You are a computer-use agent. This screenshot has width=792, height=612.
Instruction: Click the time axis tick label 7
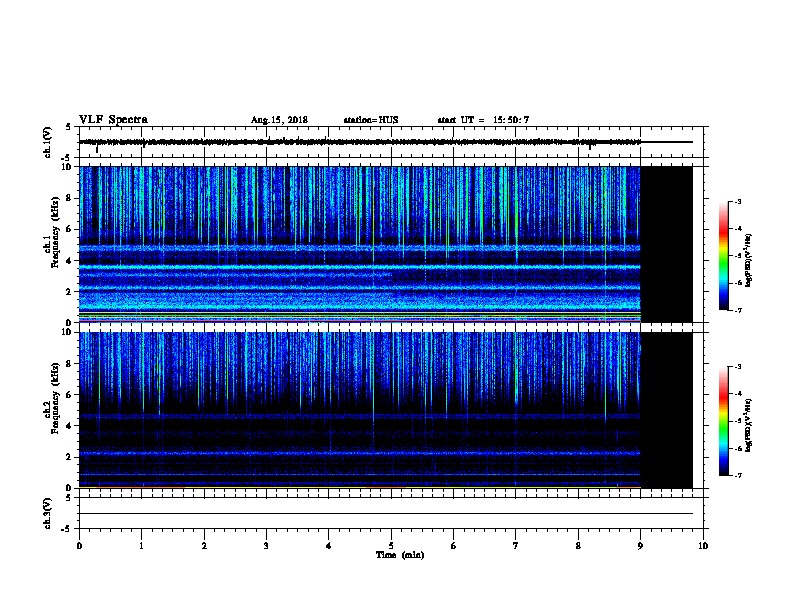pos(516,546)
